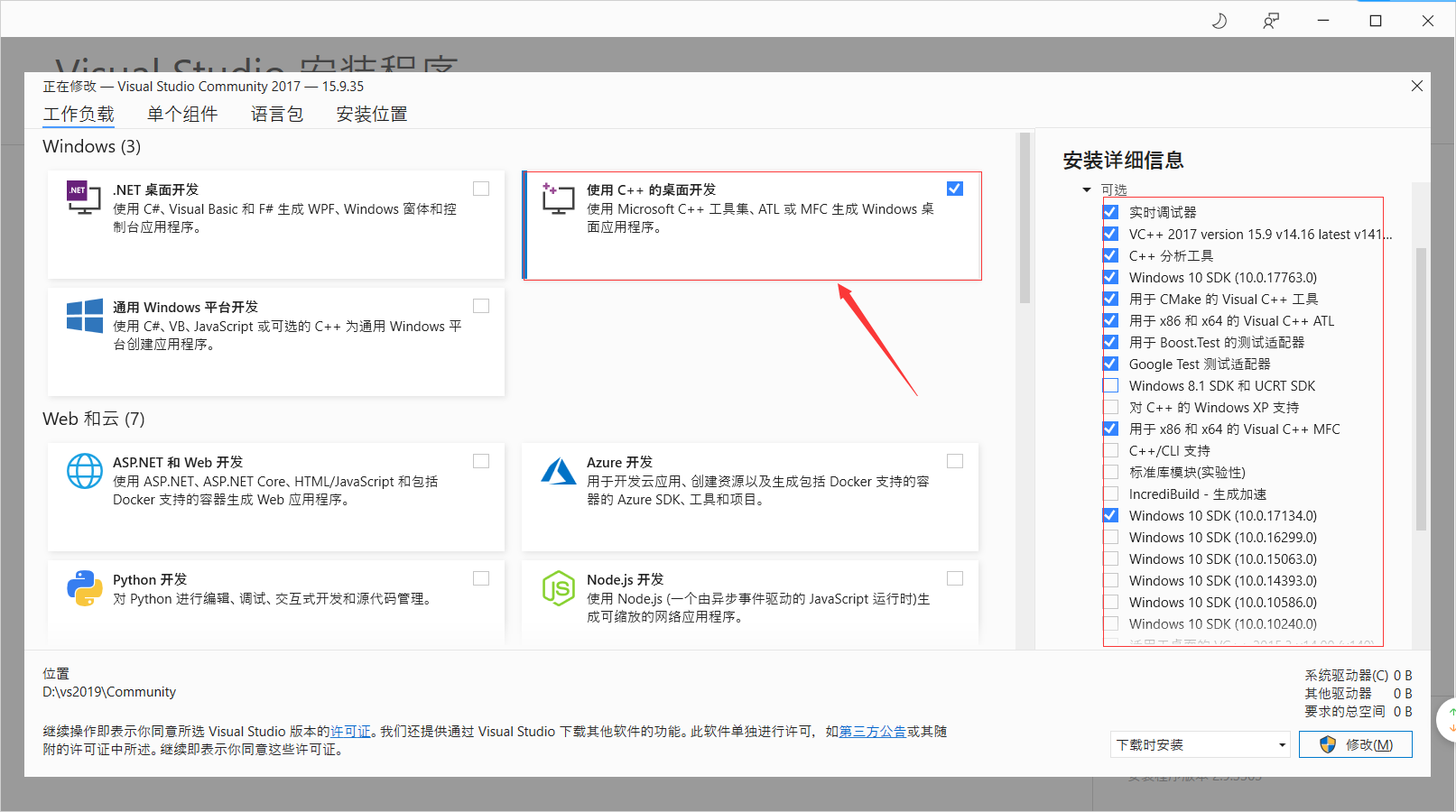Close the modify dialog with the X

pyautogui.click(x=1417, y=86)
